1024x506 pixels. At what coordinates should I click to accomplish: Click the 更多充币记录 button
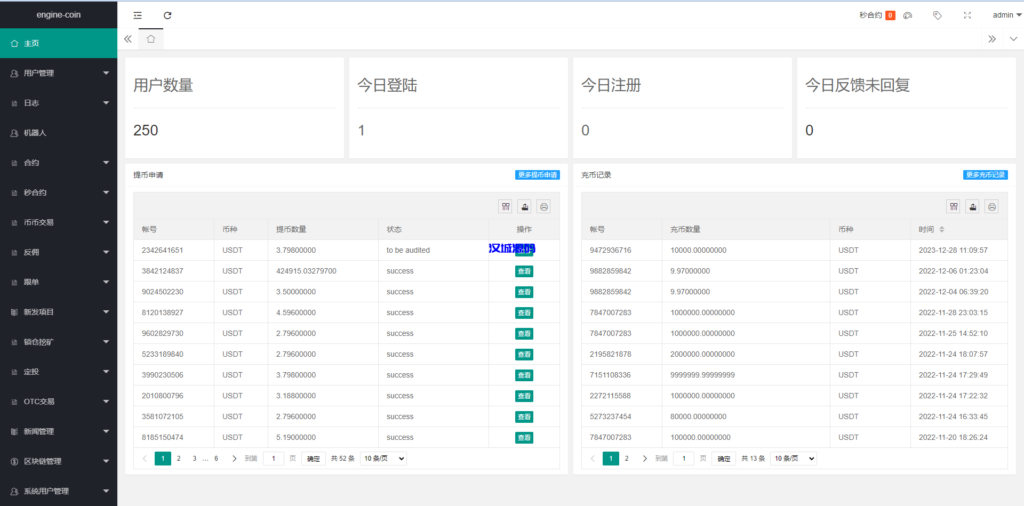point(985,175)
